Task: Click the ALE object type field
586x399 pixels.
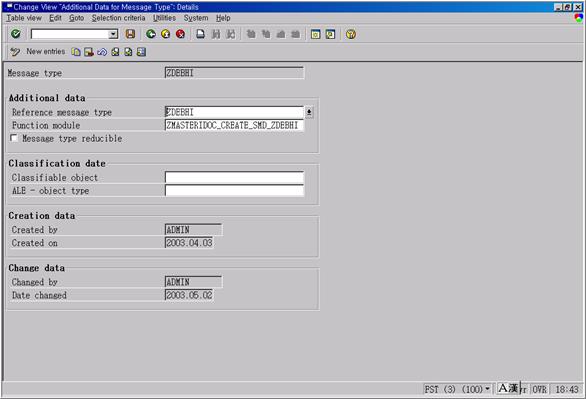Action: [x=234, y=191]
